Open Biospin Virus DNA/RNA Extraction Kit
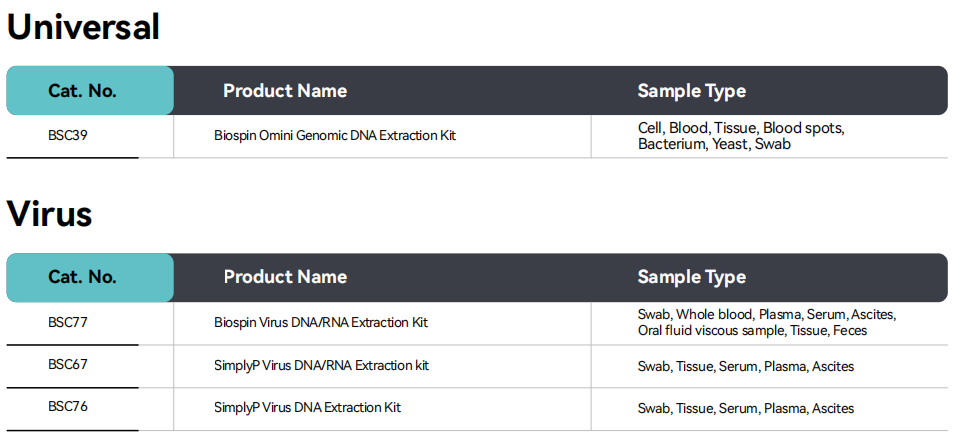Image resolution: width=960 pixels, height=443 pixels. pos(321,323)
